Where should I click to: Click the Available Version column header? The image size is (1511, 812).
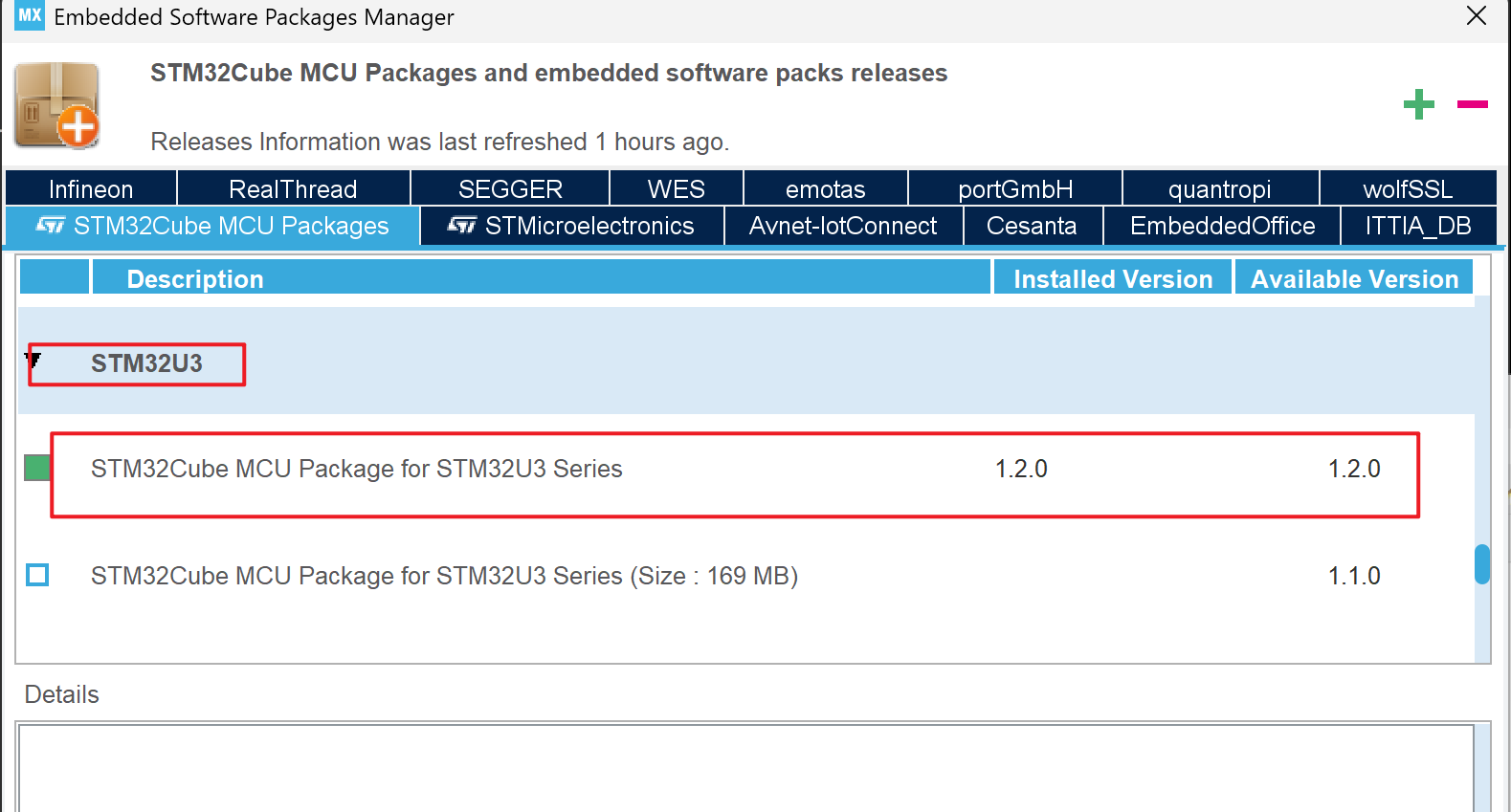pos(1354,278)
